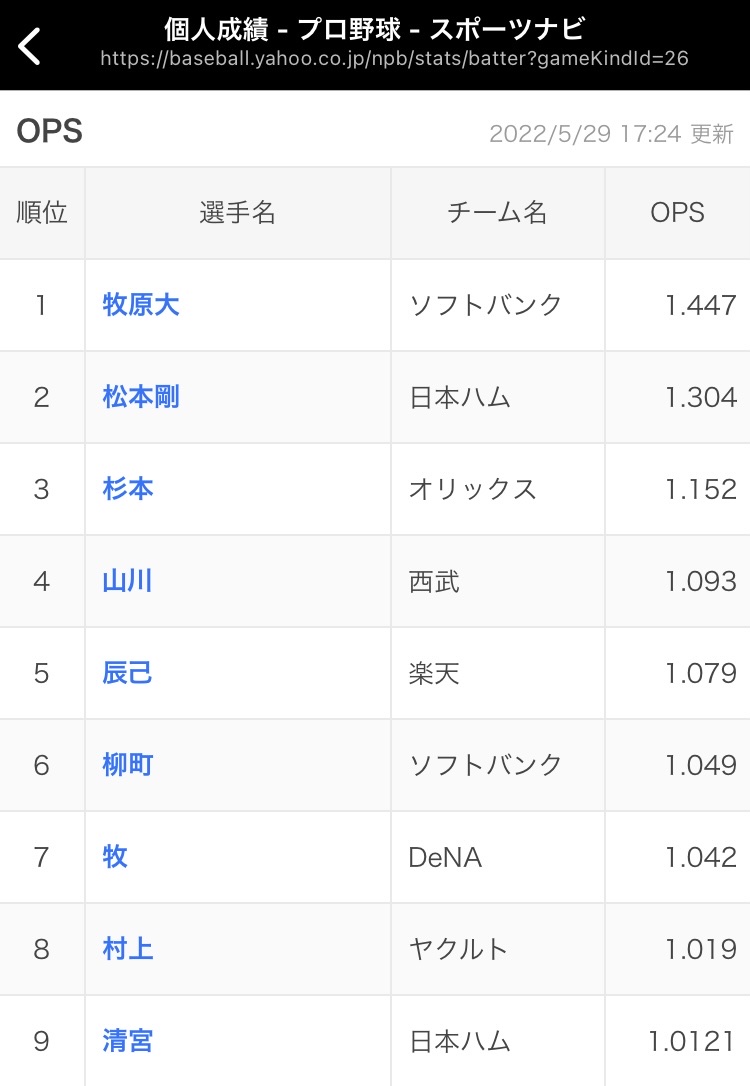Viewport: 750px width, 1086px height.
Task: Click the 順位 column header
Action: click(x=42, y=213)
